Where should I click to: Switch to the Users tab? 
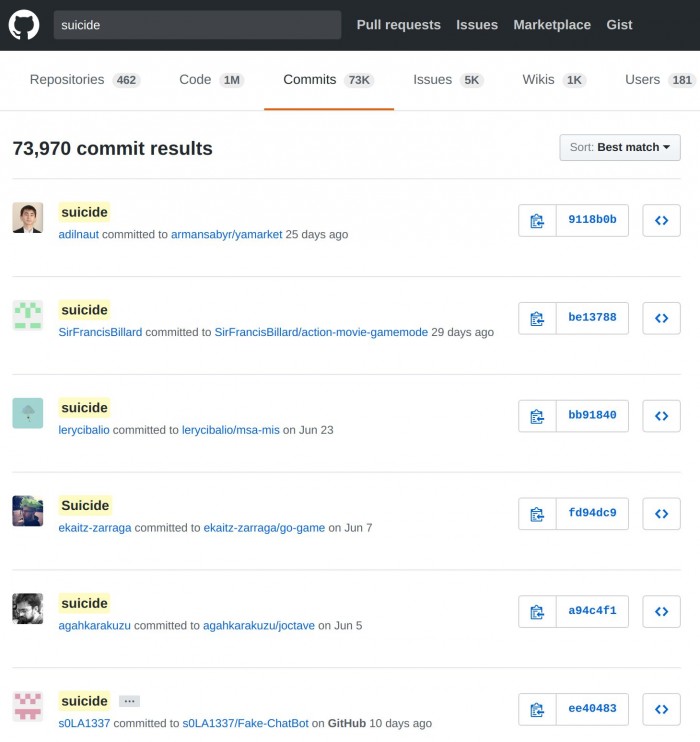coord(660,80)
